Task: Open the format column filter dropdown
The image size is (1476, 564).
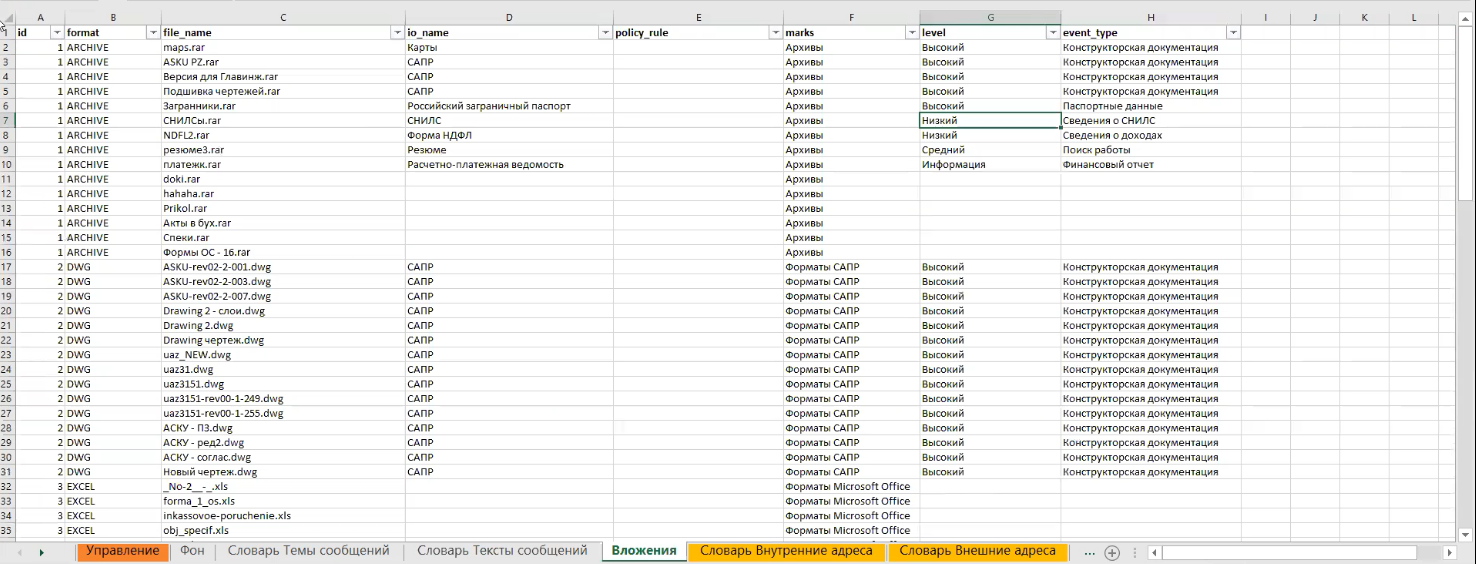Action: (x=152, y=33)
